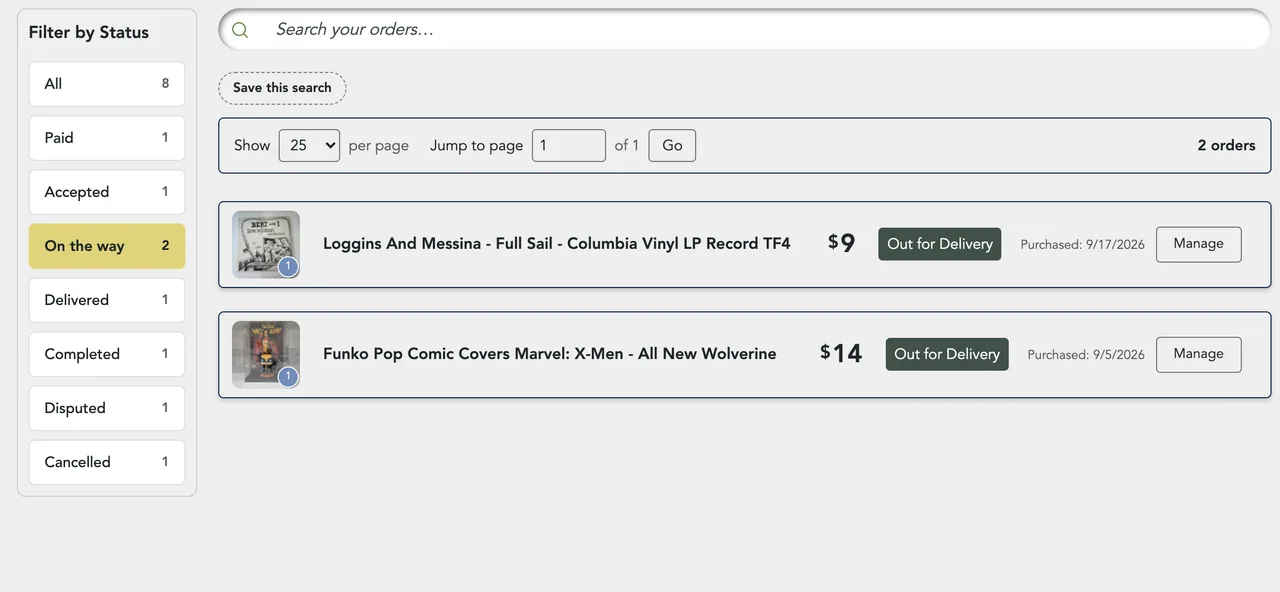Screen dimensions: 1280x592
Task: Click the Go button
Action: click(672, 145)
